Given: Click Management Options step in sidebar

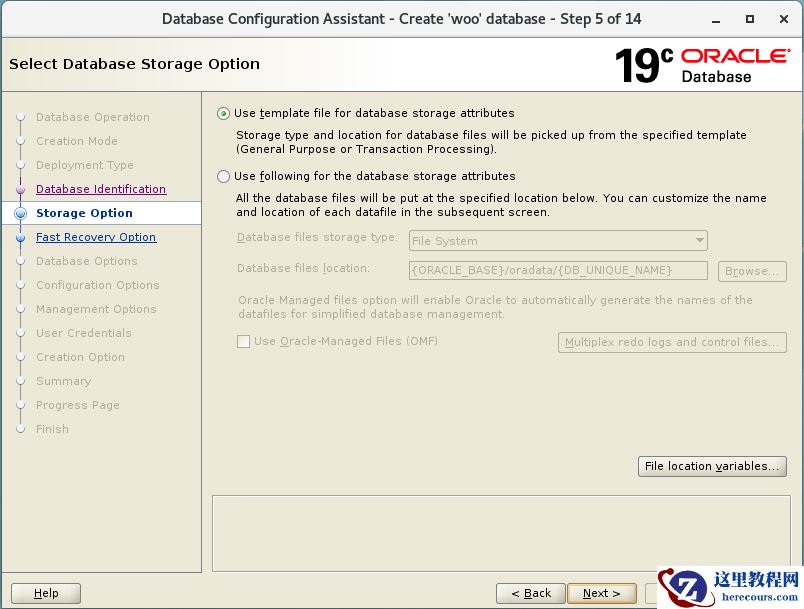Looking at the screenshot, I should (96, 309).
